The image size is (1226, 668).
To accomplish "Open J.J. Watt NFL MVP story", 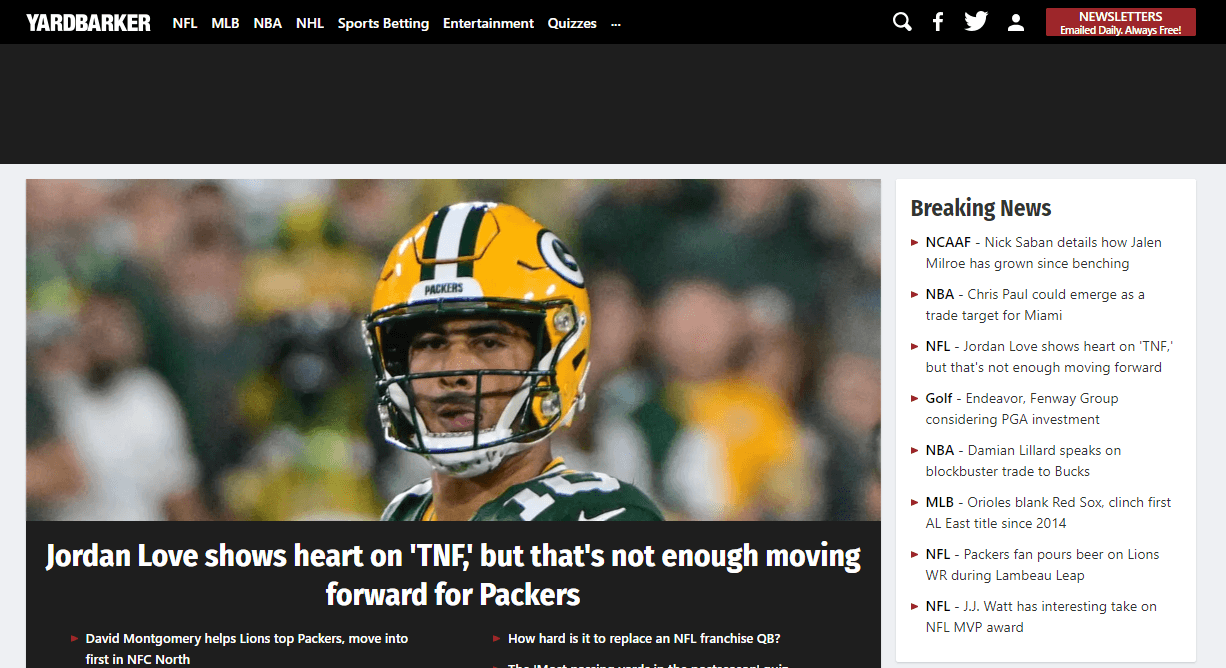I will [x=1041, y=617].
